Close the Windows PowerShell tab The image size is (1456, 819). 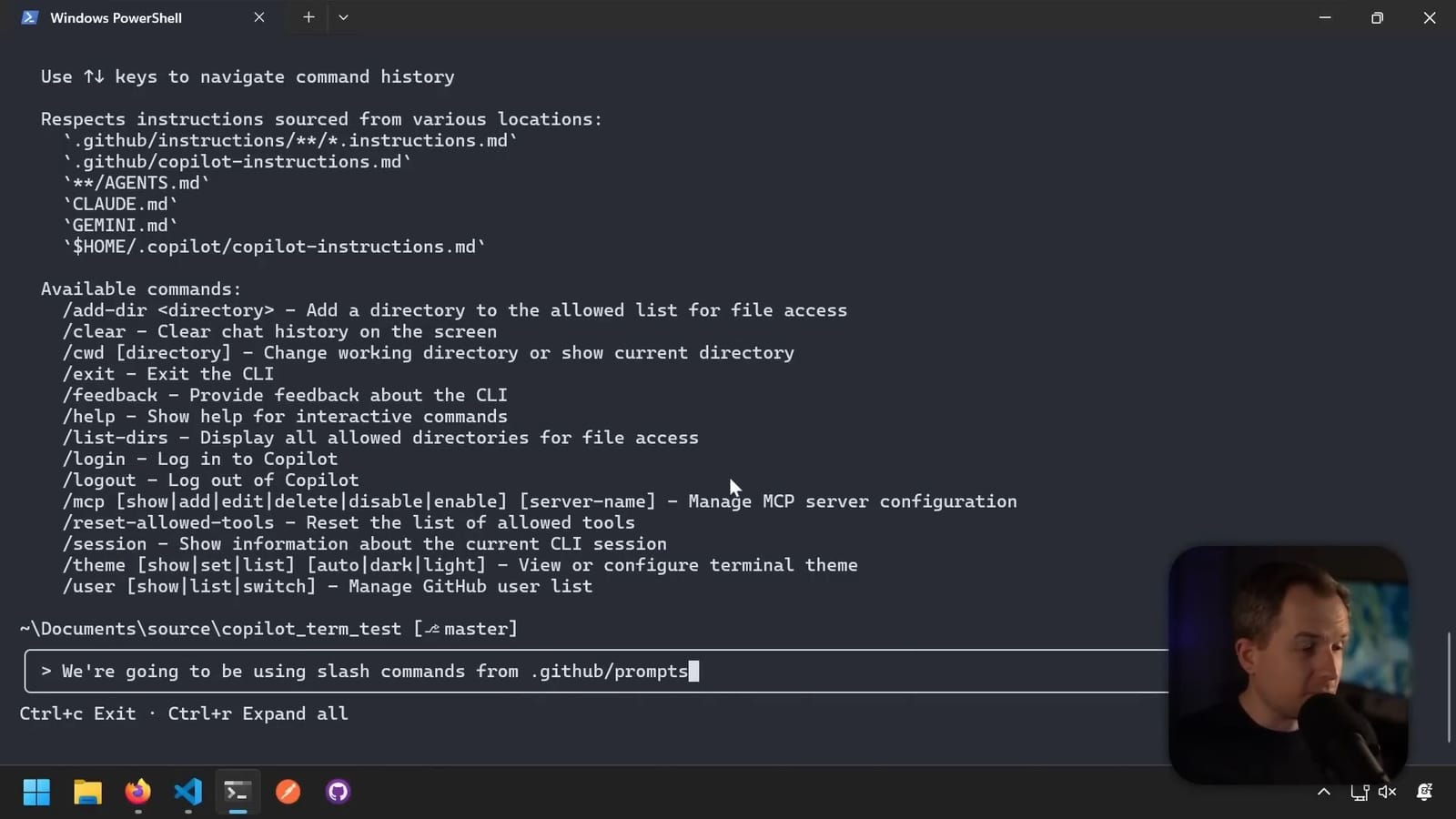point(258,16)
